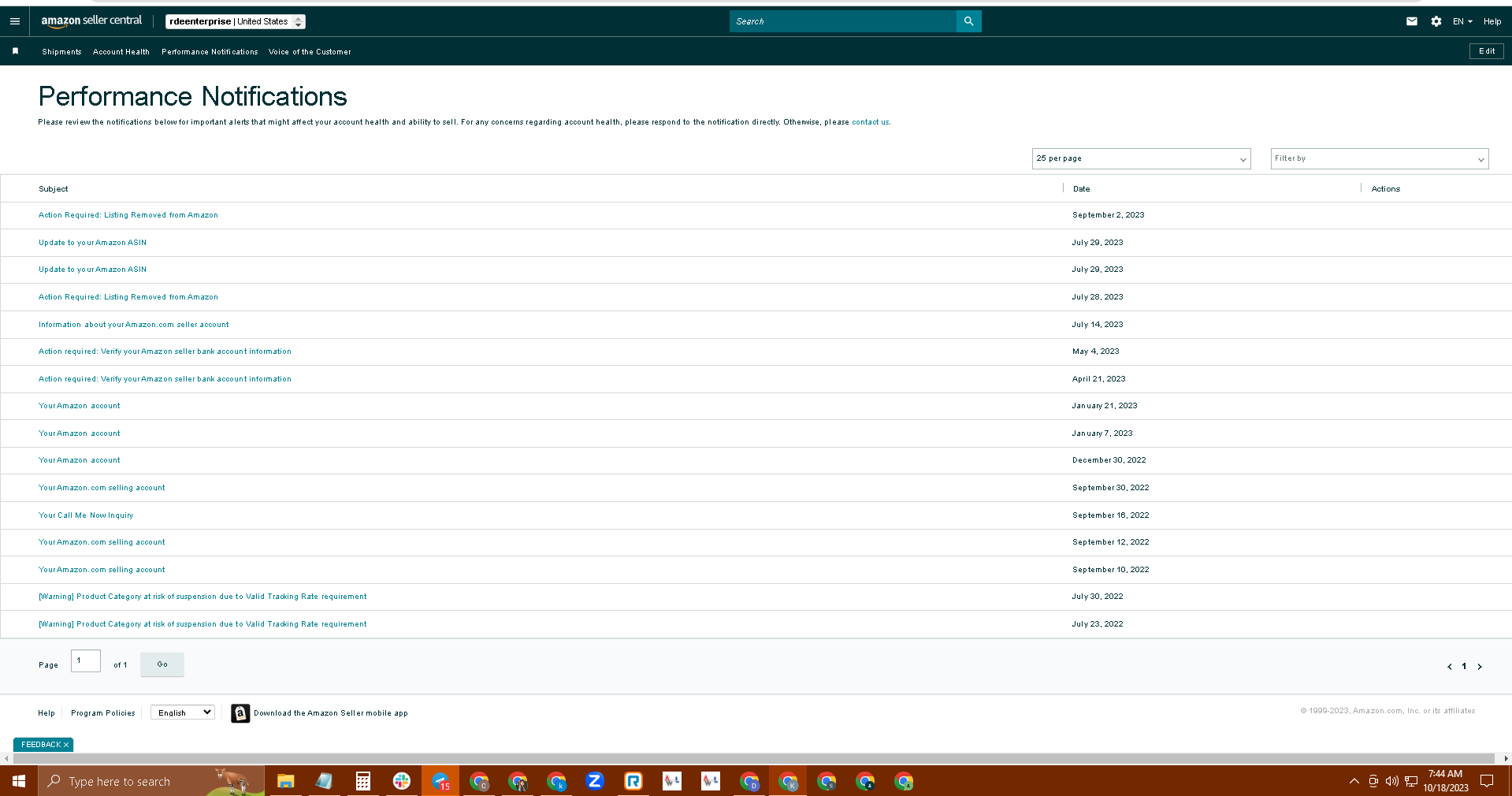Click the magnifier search button

(x=968, y=21)
